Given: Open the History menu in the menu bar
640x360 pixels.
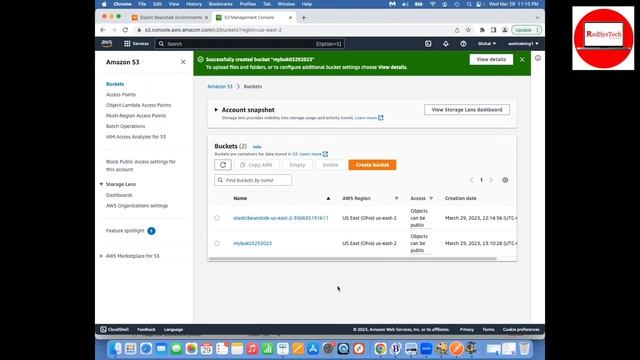Looking at the screenshot, I should (x=194, y=4).
